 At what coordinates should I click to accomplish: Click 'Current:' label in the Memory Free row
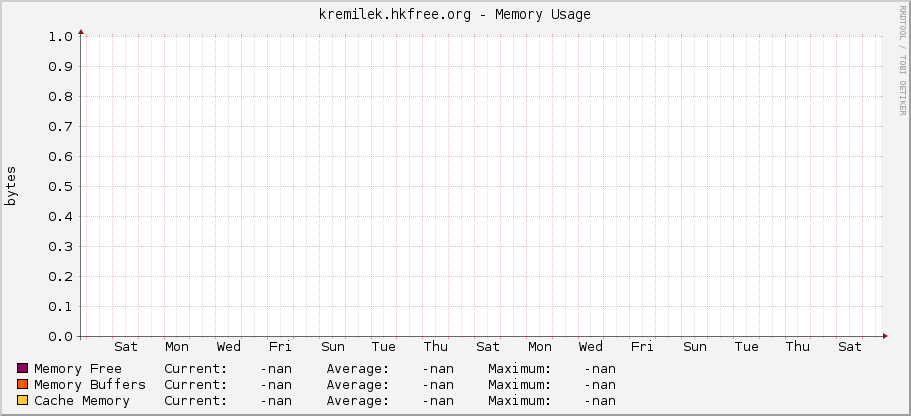pos(196,369)
